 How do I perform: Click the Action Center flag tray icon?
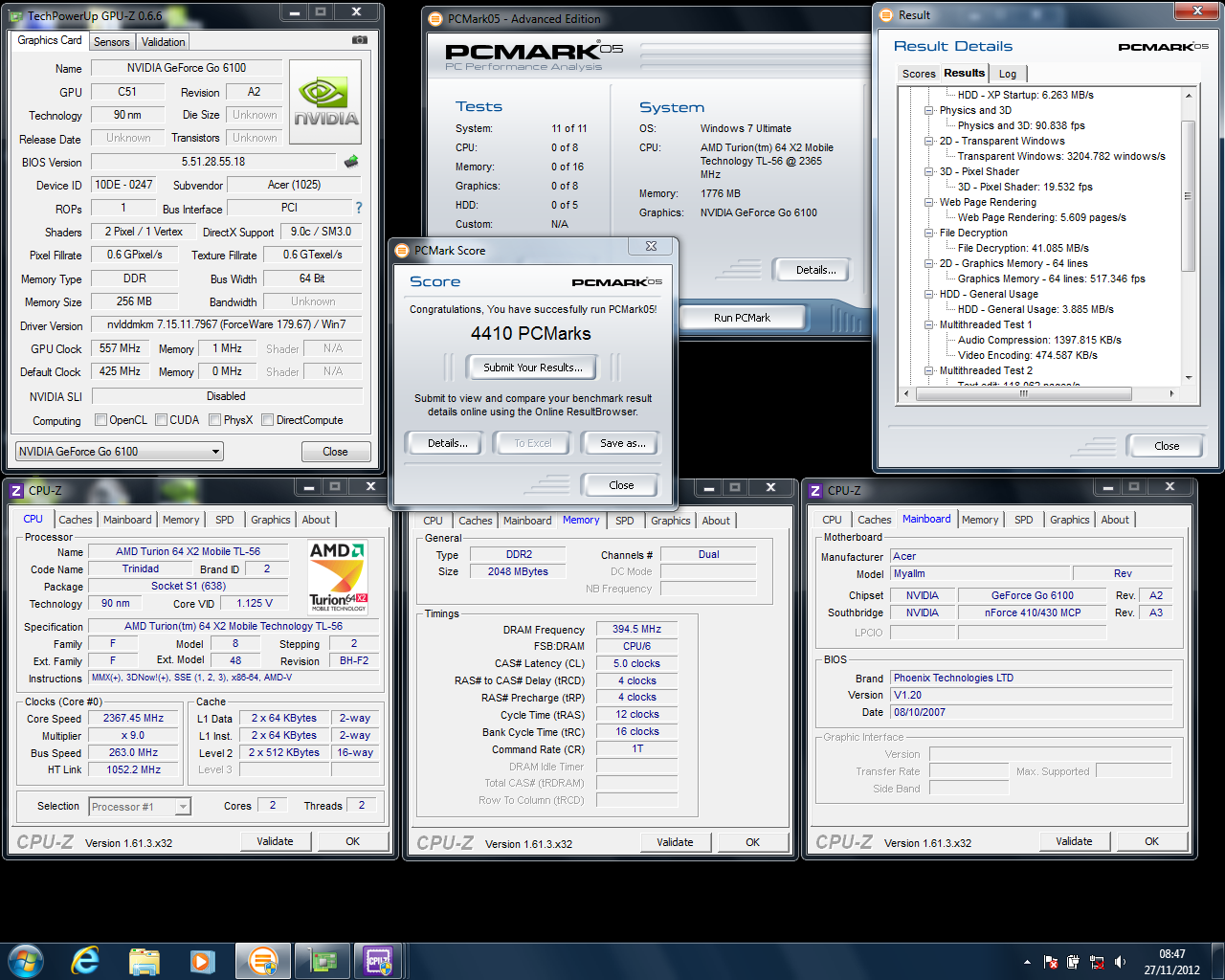tap(1051, 962)
